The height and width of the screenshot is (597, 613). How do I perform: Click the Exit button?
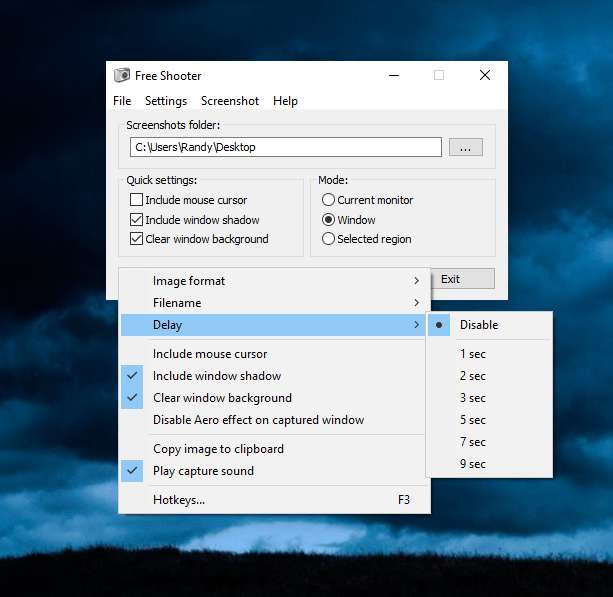pyautogui.click(x=463, y=279)
